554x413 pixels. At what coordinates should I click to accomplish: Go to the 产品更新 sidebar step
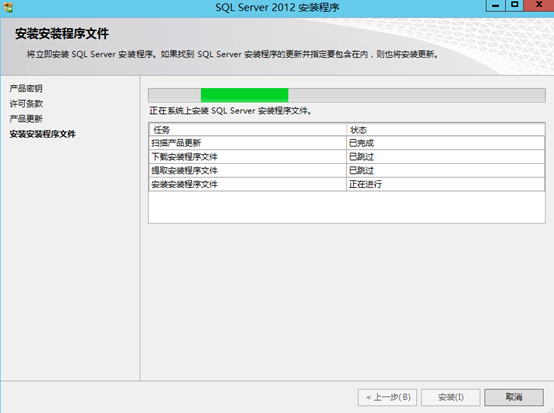26,119
